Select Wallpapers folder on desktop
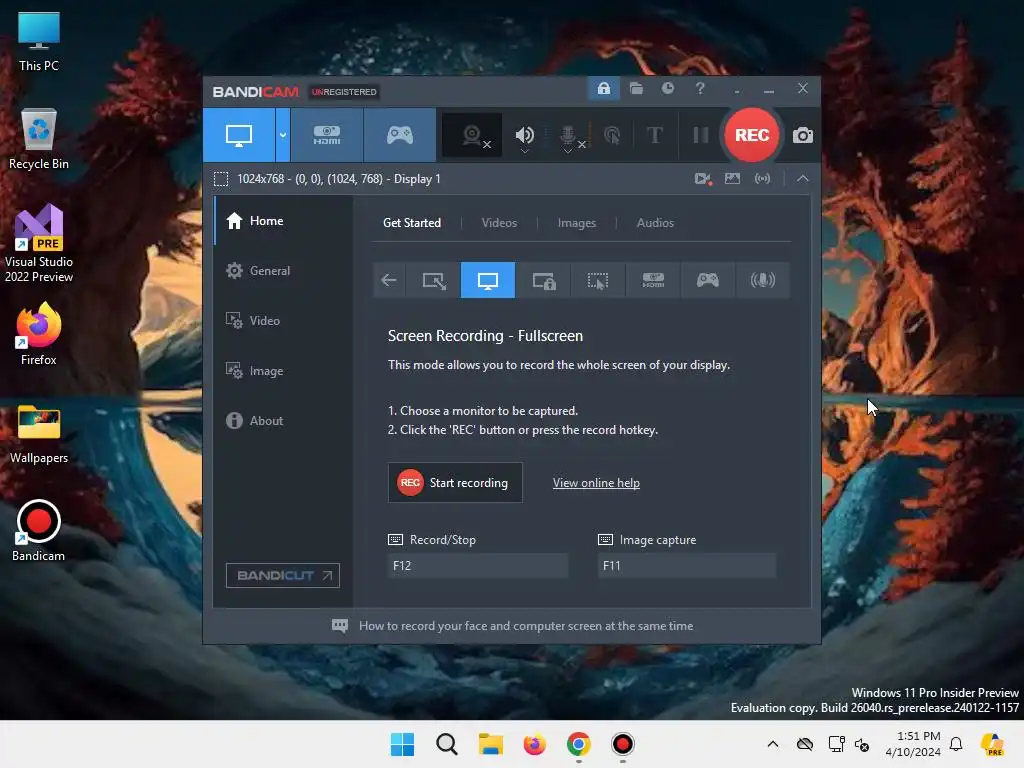This screenshot has width=1024, height=768. (39, 434)
